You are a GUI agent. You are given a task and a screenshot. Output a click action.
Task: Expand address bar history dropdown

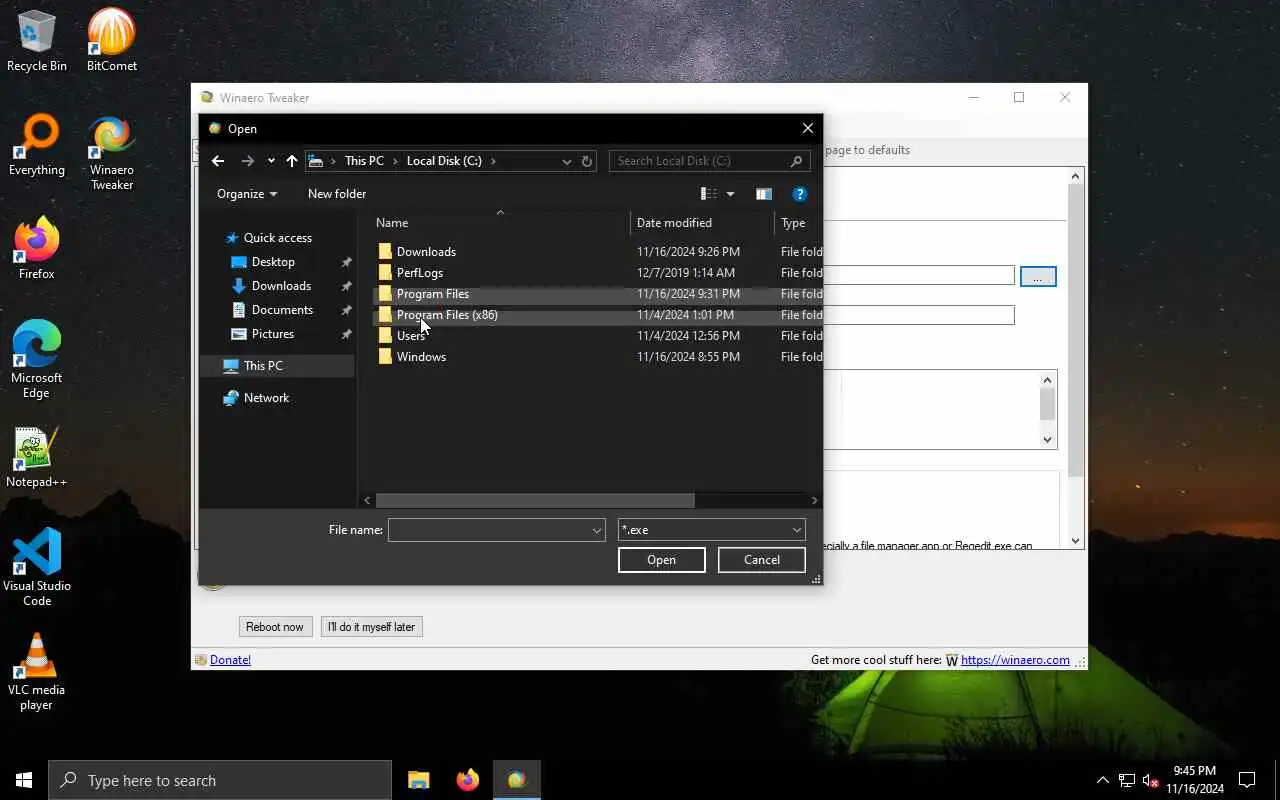pyautogui.click(x=567, y=161)
